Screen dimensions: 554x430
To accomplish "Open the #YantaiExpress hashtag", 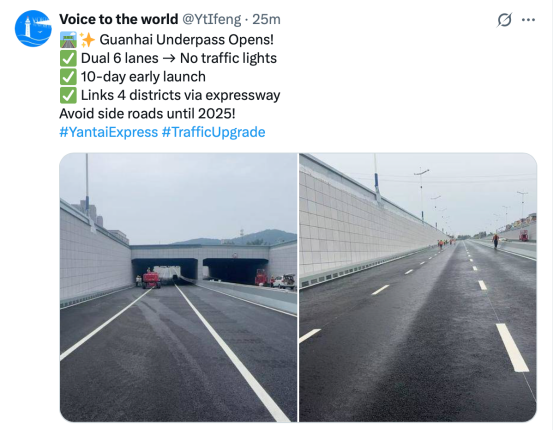I will coord(108,132).
